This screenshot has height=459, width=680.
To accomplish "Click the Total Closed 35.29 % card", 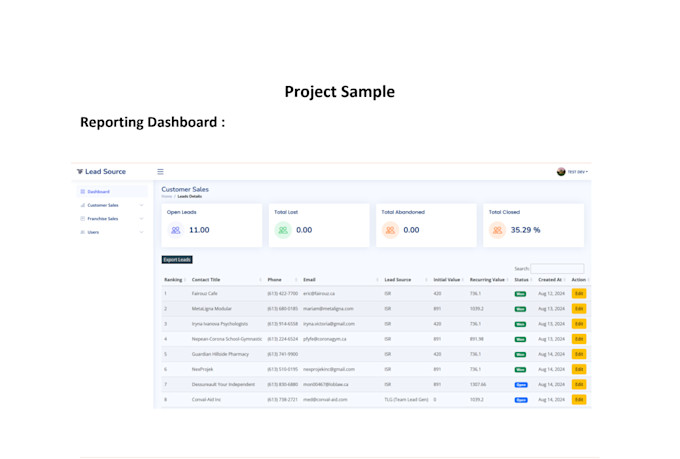I will pyautogui.click(x=534, y=226).
